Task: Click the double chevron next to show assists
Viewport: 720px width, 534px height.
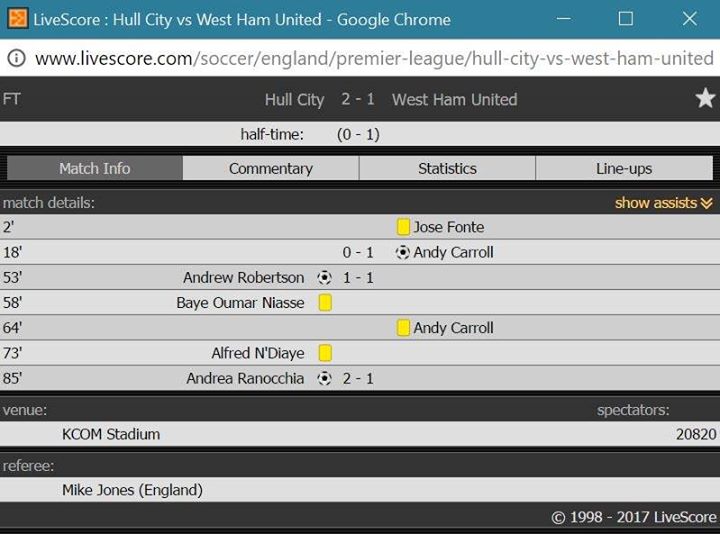Action: (707, 203)
